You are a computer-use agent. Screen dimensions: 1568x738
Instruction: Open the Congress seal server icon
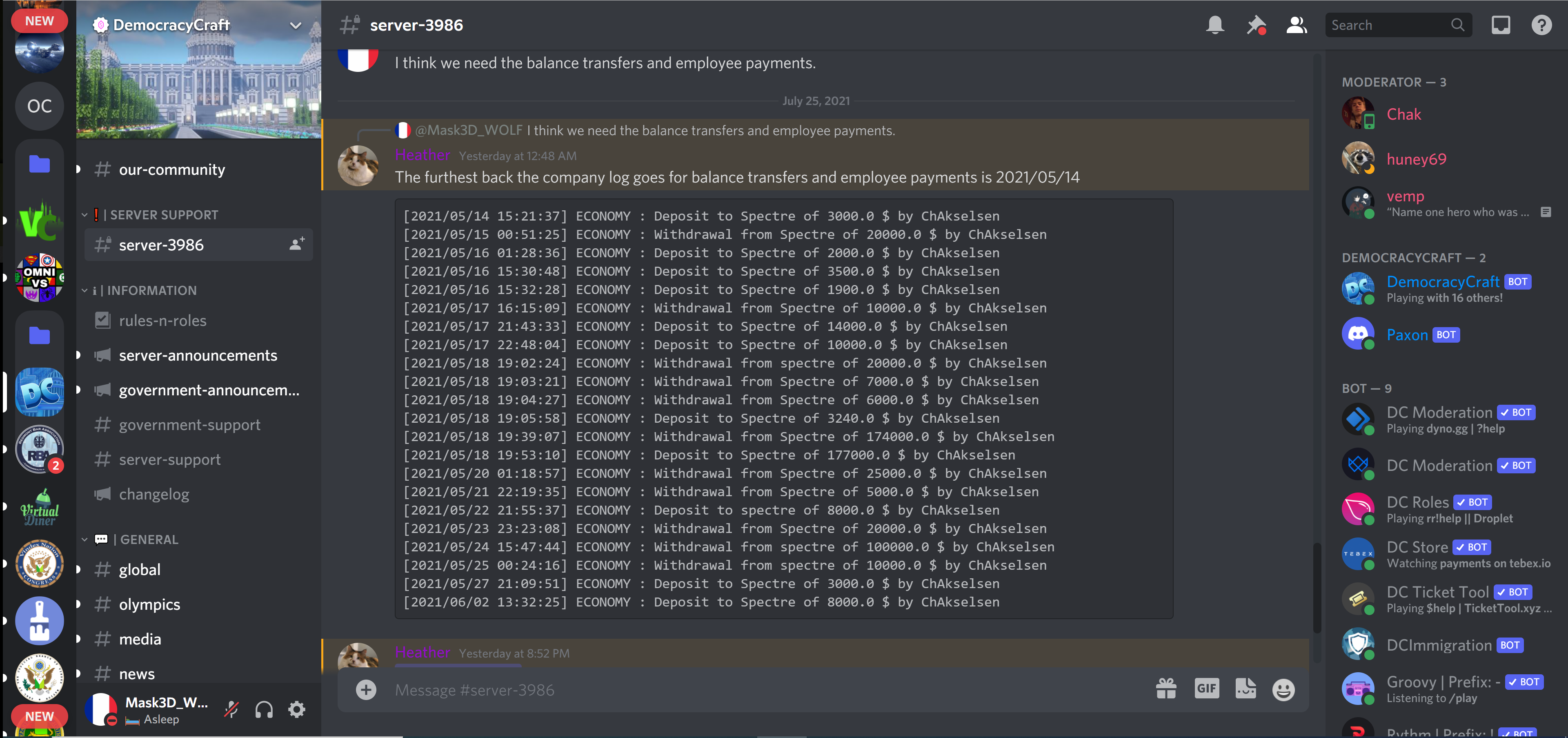pyautogui.click(x=39, y=564)
